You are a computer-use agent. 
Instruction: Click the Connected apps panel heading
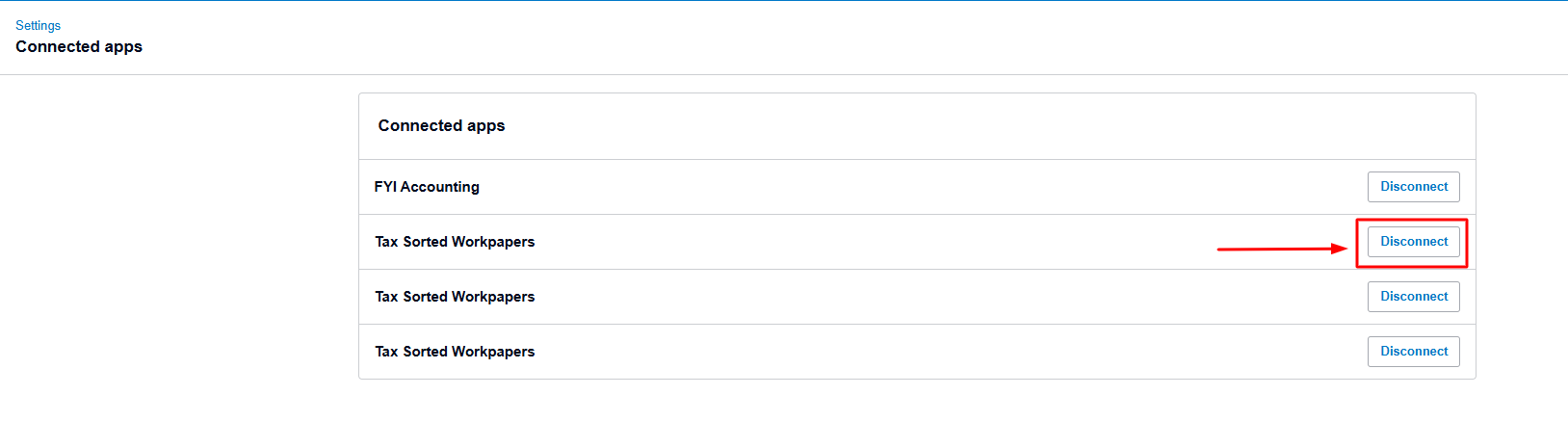point(441,125)
